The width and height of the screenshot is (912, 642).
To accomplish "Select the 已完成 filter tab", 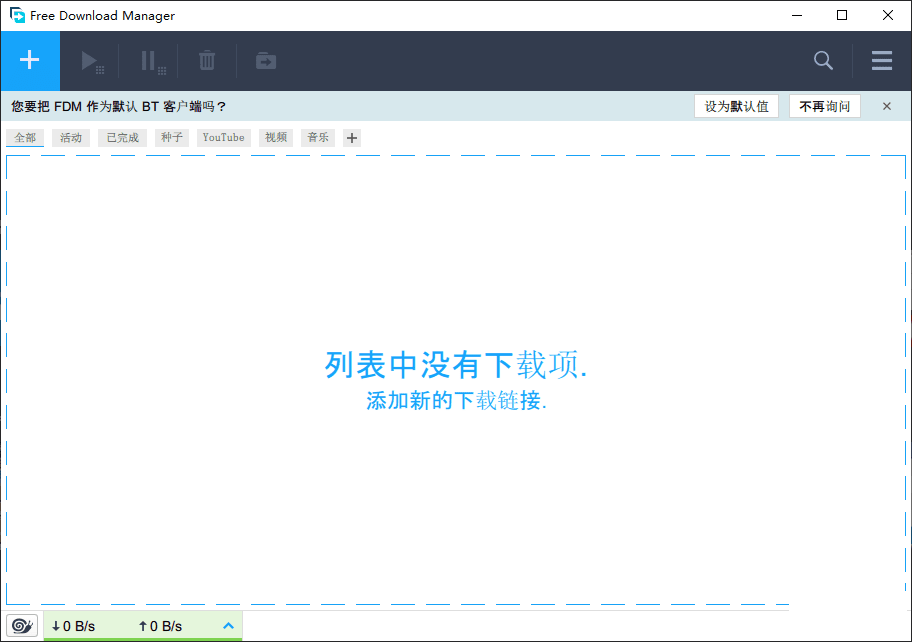I will pos(122,138).
